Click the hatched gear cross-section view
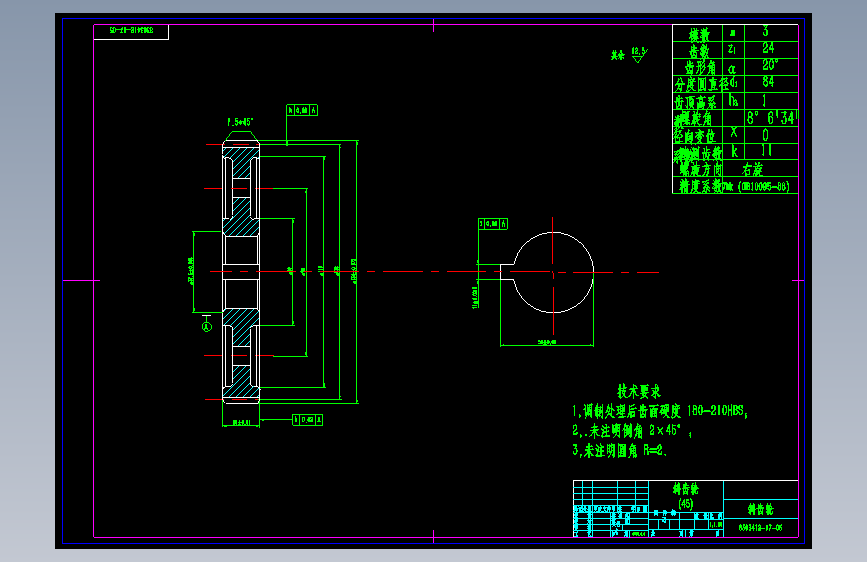Image resolution: width=867 pixels, height=562 pixels. 241,272
